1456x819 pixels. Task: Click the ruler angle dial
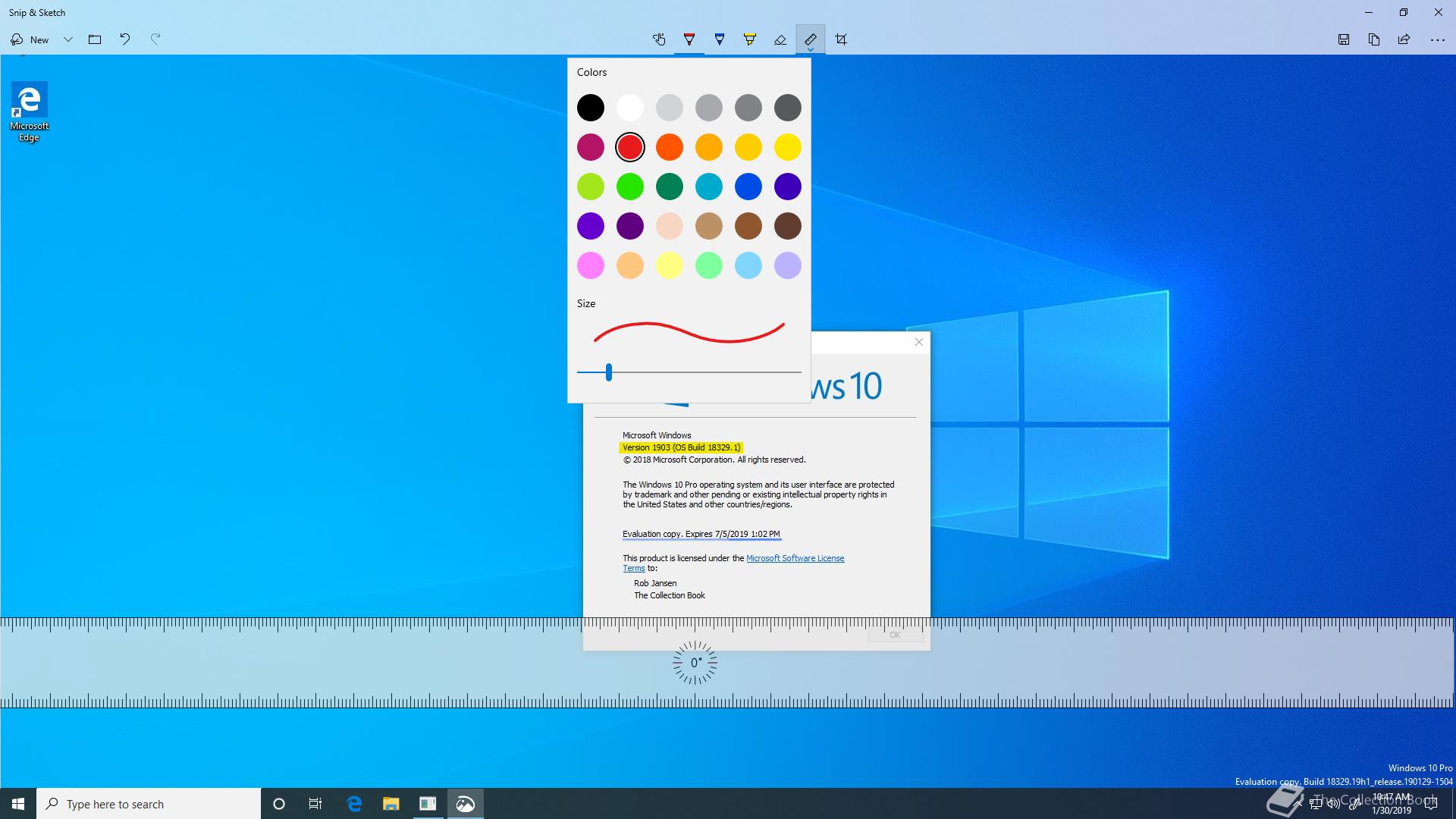click(695, 663)
